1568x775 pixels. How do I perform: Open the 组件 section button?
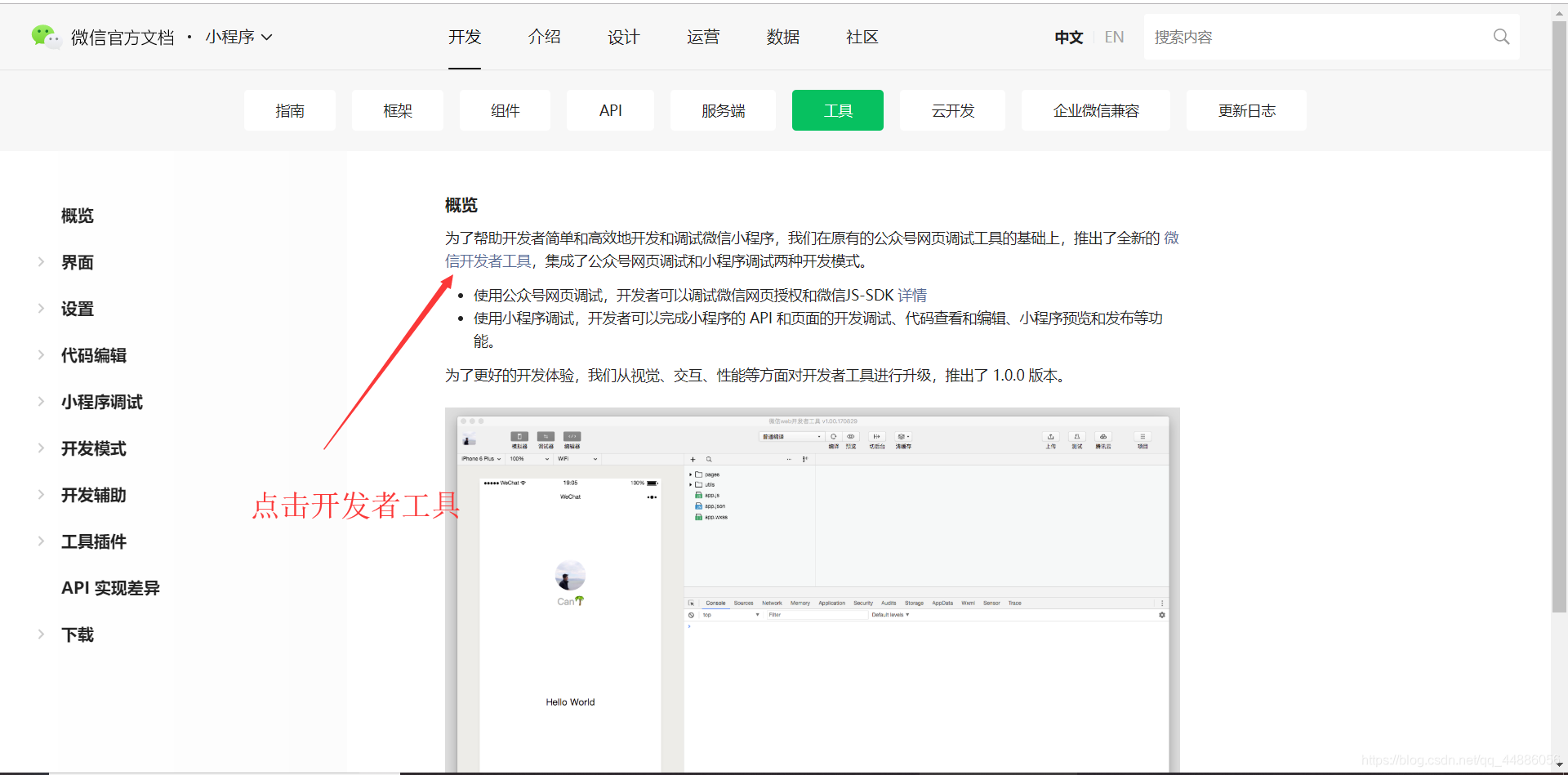click(505, 110)
